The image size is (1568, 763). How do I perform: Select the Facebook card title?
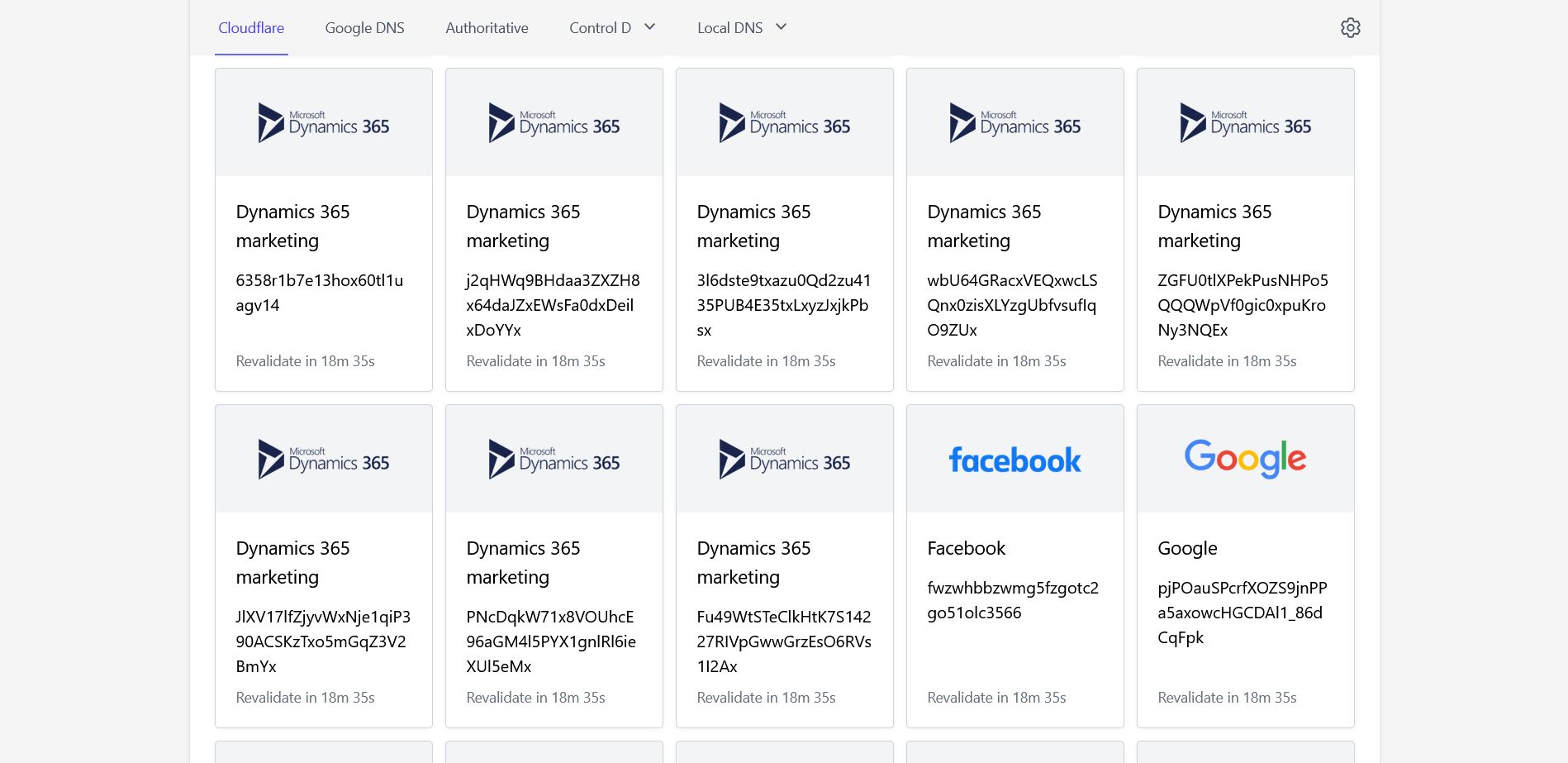click(x=966, y=548)
